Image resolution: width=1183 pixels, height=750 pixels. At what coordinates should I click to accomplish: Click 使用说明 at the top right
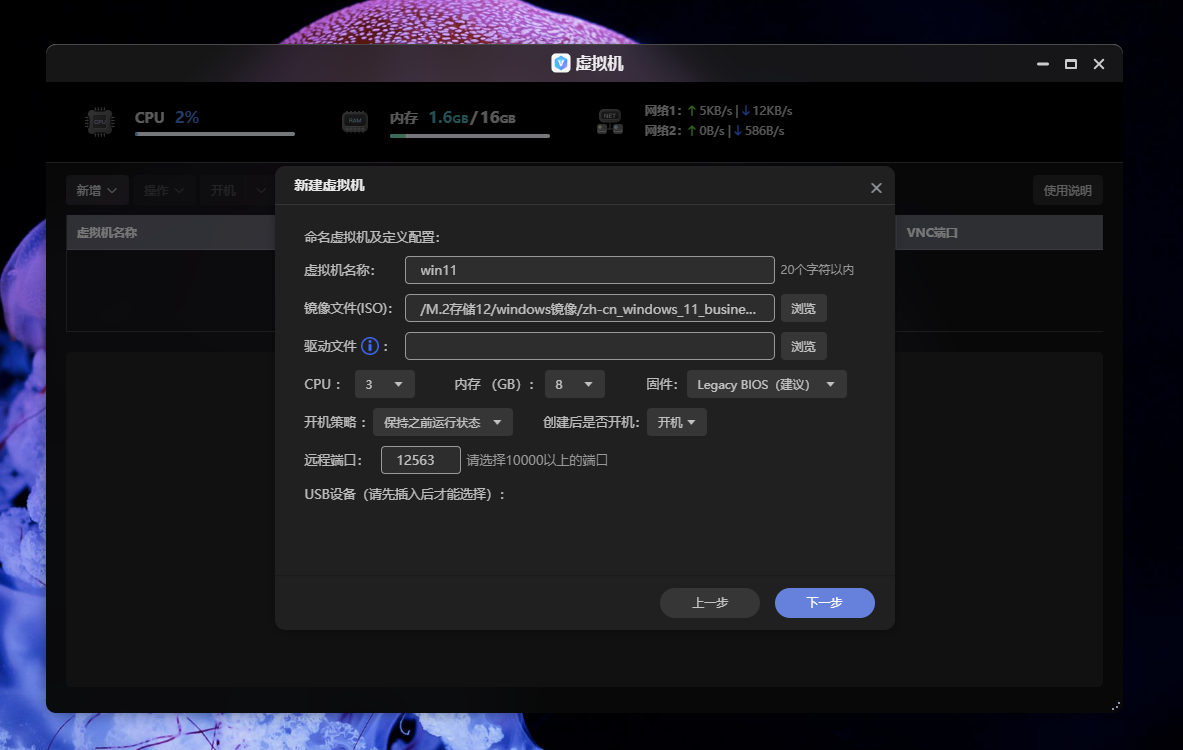(x=1067, y=189)
